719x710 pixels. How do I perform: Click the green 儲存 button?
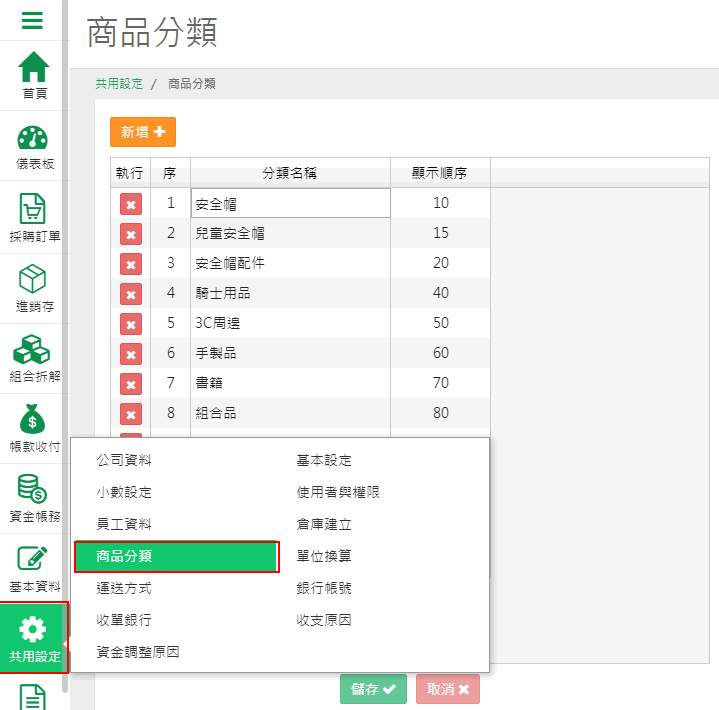point(373,689)
